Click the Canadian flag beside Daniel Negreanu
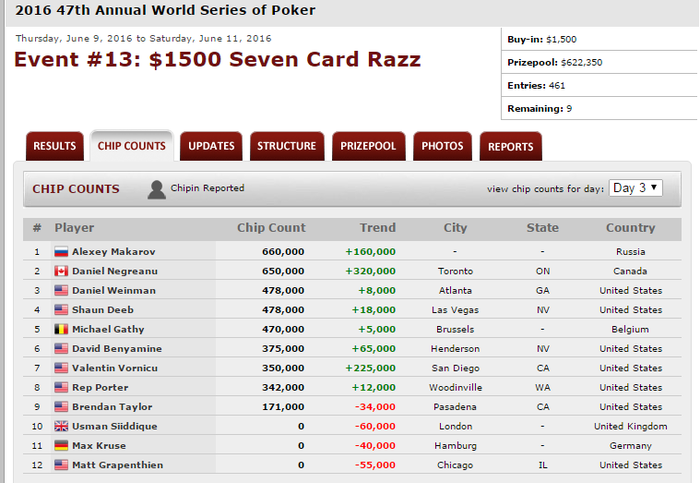This screenshot has height=483, width=700. (x=61, y=271)
